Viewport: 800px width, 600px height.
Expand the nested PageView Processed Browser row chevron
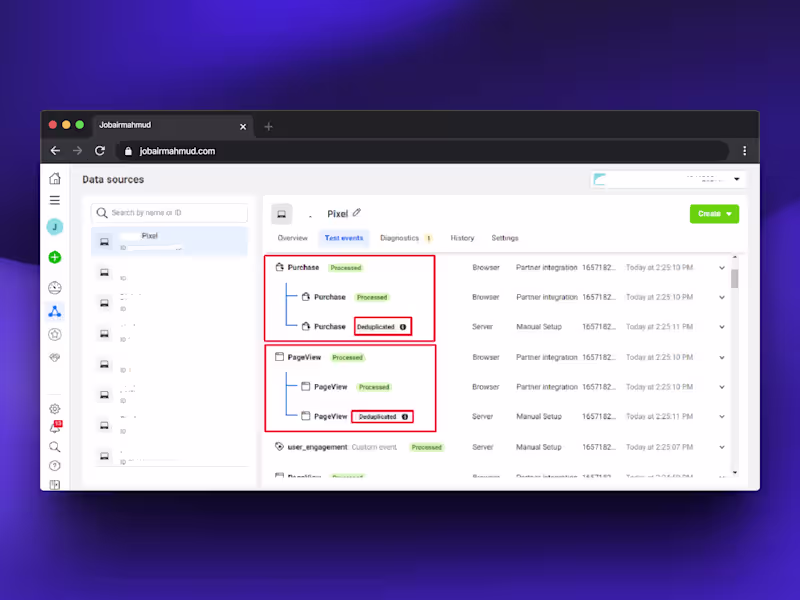tap(722, 387)
